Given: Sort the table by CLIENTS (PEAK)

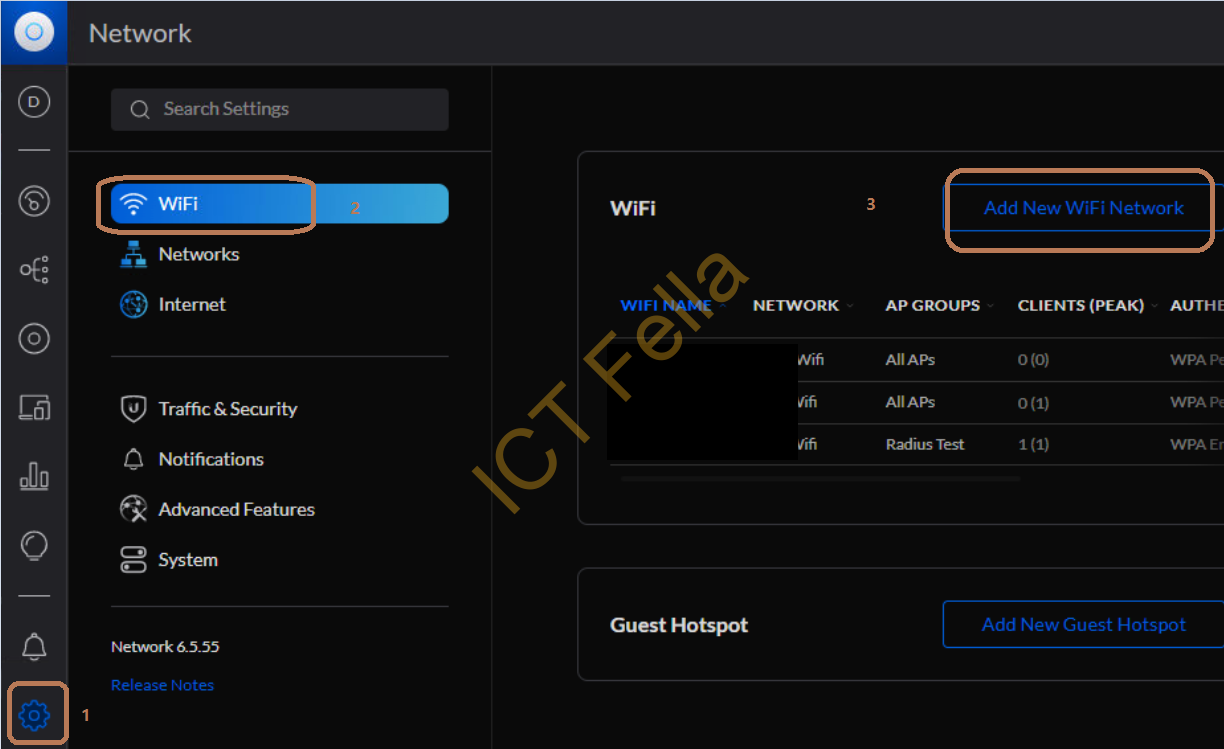Looking at the screenshot, I should tap(1081, 305).
